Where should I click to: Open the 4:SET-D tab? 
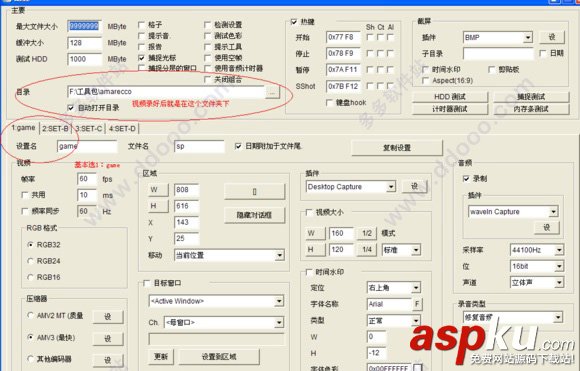(122, 129)
